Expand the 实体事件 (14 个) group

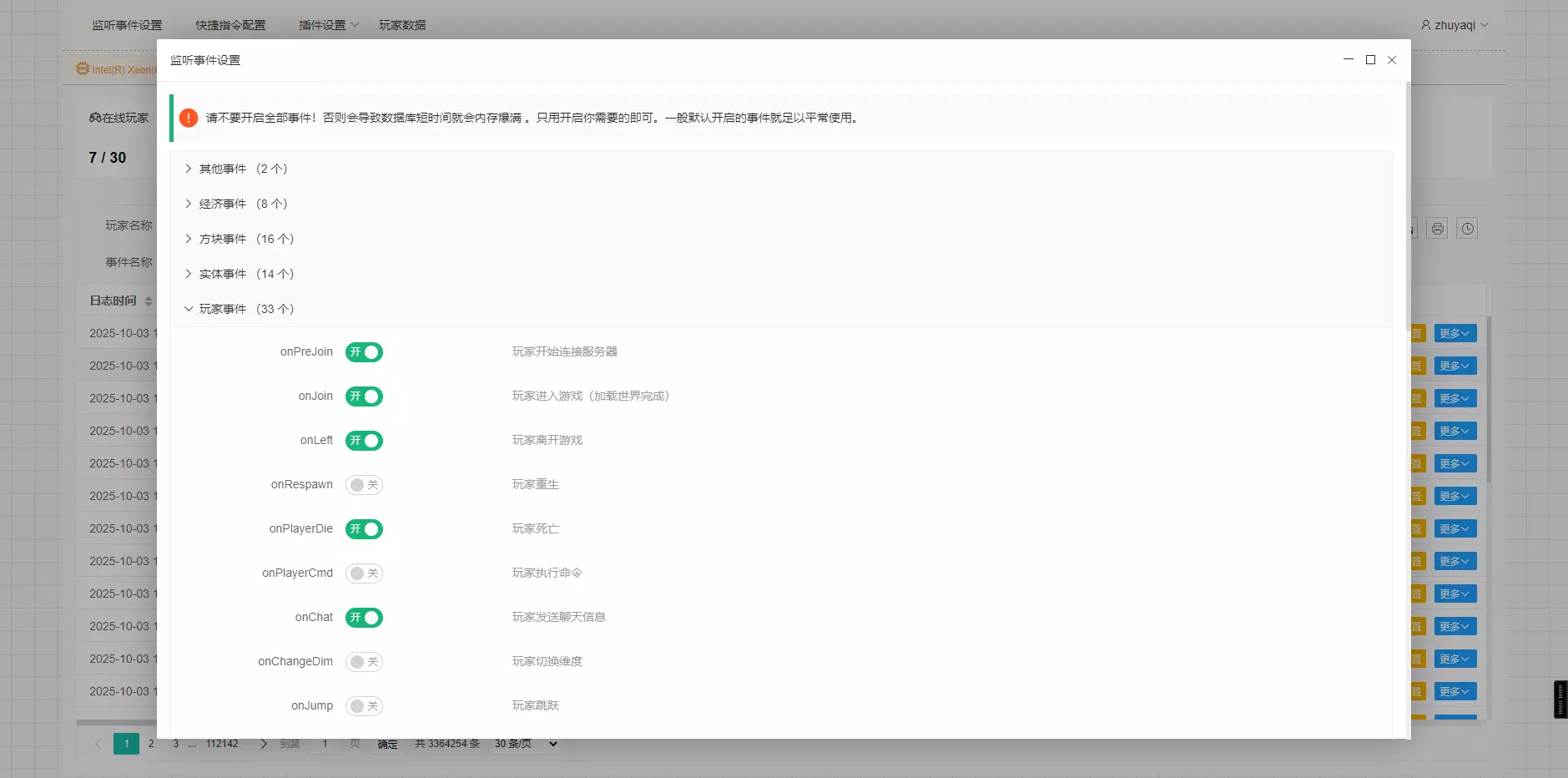pos(781,274)
